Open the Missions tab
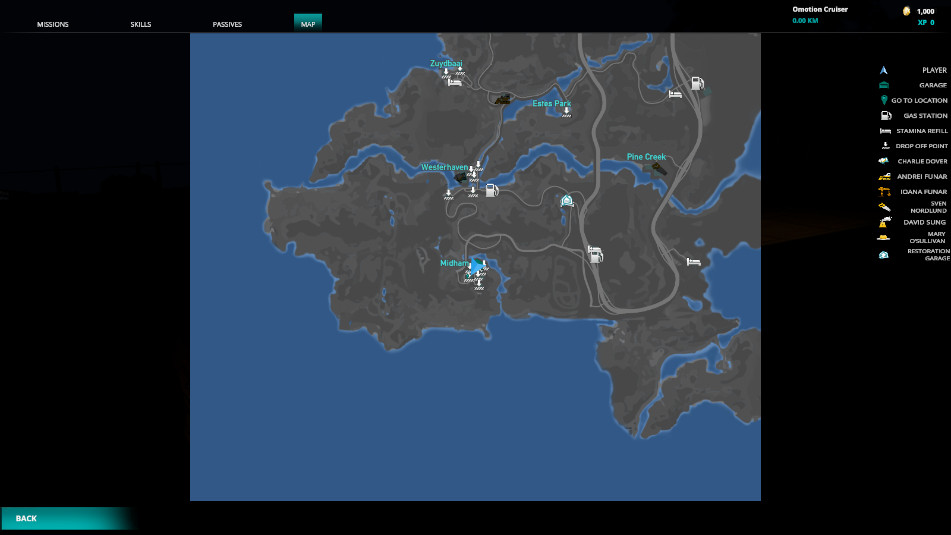The width and height of the screenshot is (951, 535). pos(53,24)
